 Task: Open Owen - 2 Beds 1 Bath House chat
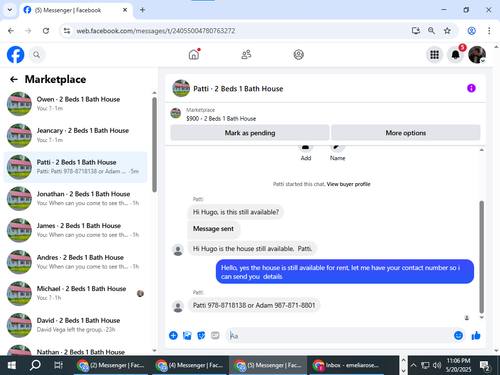tap(76, 104)
